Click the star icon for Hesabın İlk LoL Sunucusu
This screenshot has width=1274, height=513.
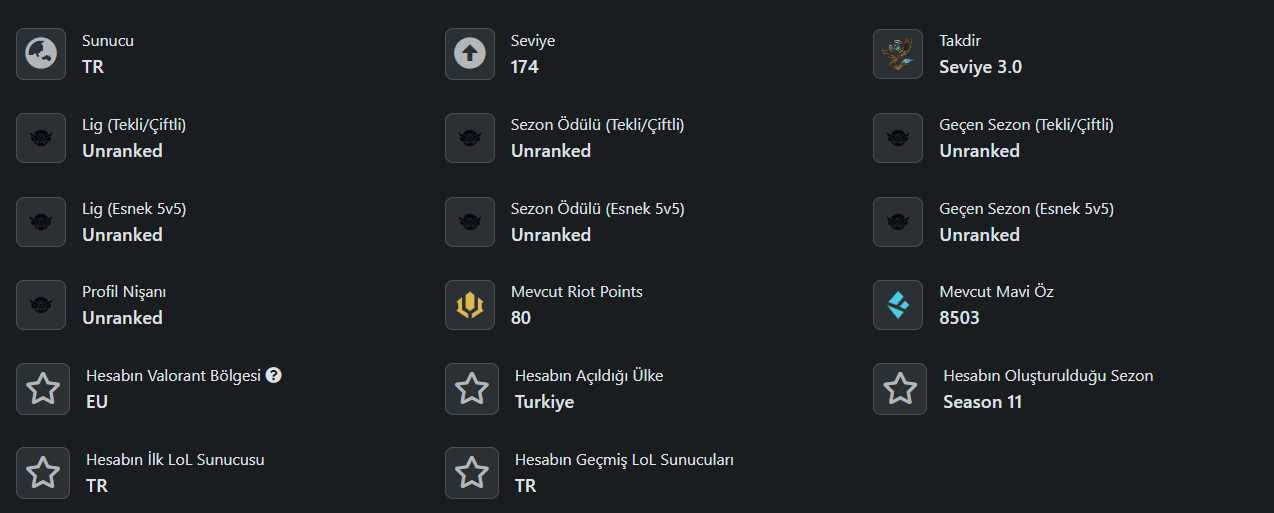(x=41, y=473)
